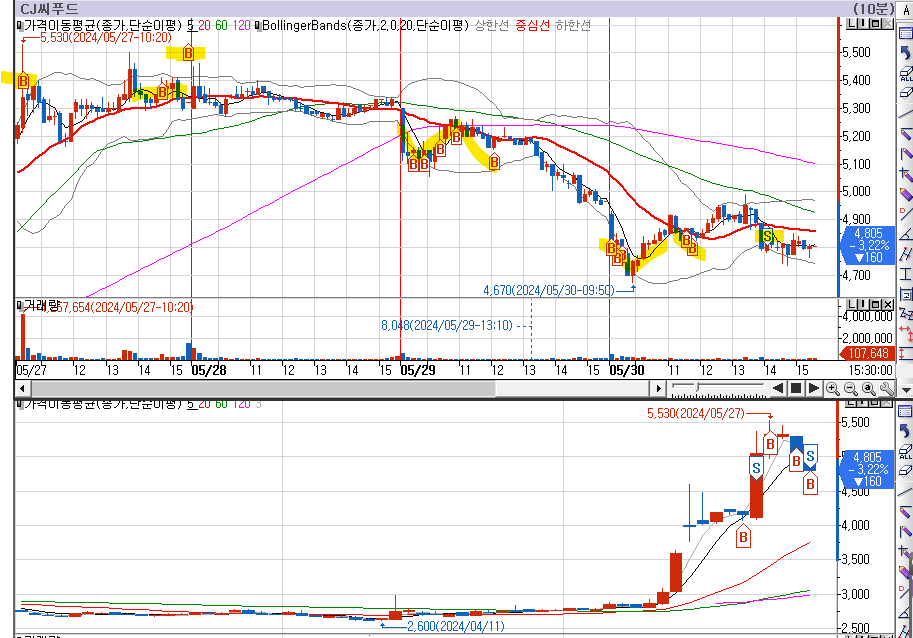The image size is (913, 638).
Task: Click the zoom-in magnifier icon
Action: [x=833, y=389]
